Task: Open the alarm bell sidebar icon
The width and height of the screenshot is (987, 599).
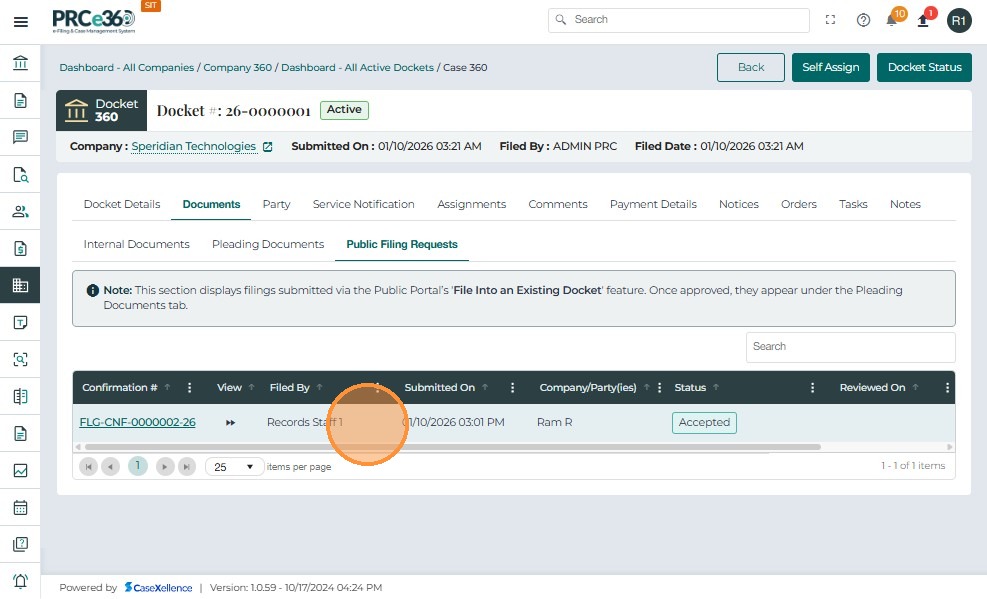Action: (x=20, y=581)
